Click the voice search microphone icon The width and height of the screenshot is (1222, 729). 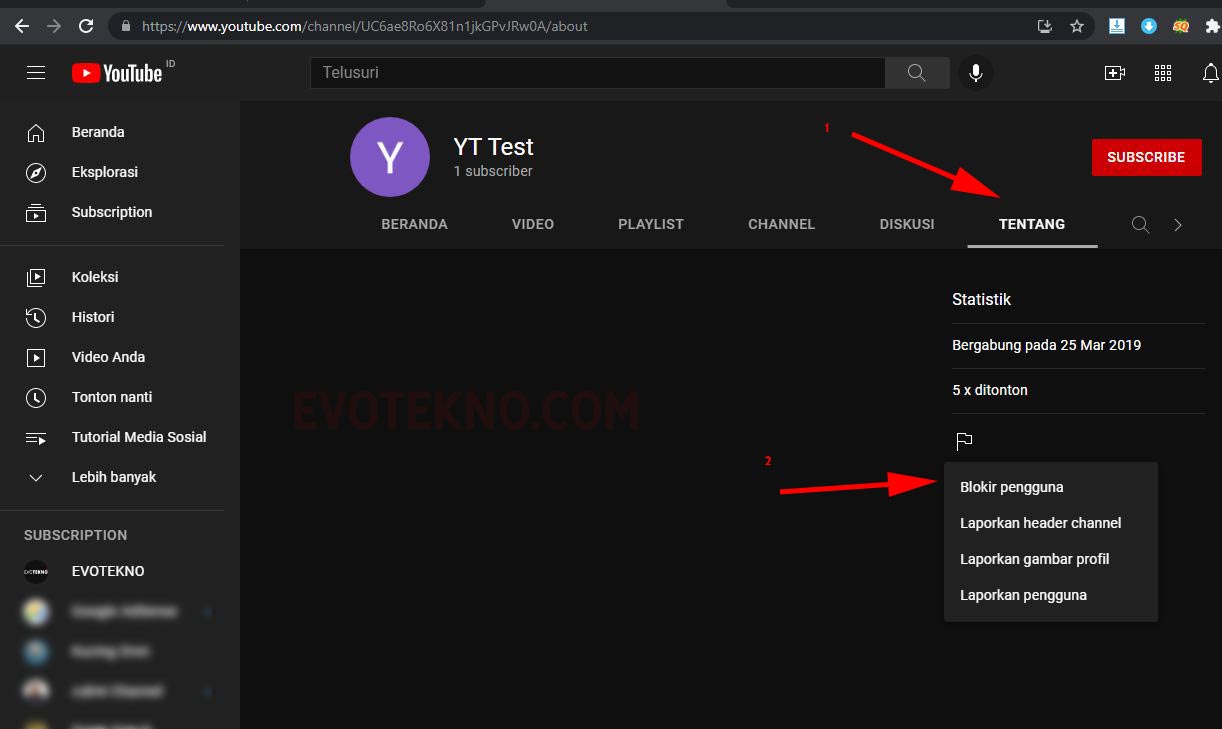click(975, 73)
